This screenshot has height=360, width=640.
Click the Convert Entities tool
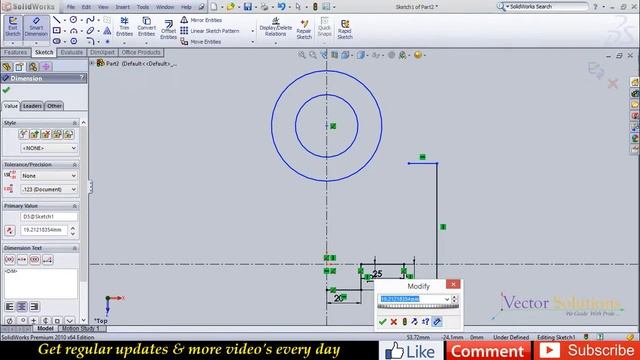tap(147, 27)
